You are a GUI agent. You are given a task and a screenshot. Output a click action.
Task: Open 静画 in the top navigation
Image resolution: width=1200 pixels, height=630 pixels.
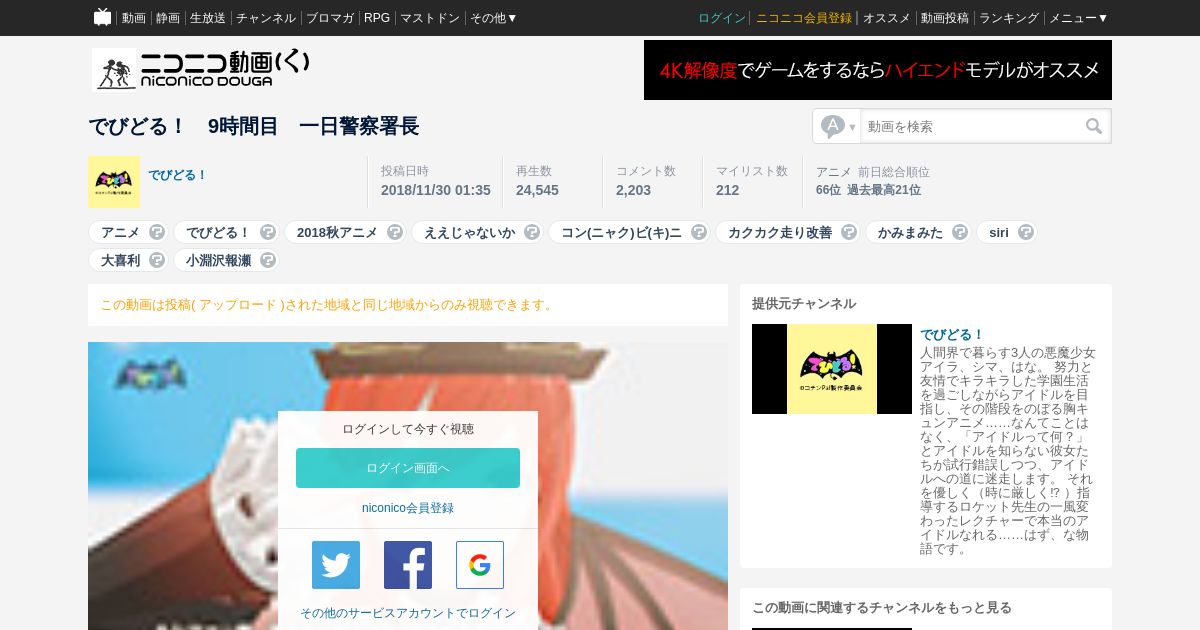[x=168, y=18]
